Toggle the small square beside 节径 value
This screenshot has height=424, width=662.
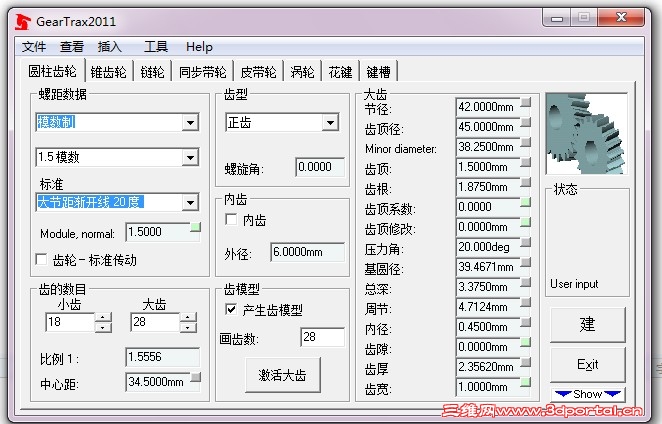tap(526, 102)
